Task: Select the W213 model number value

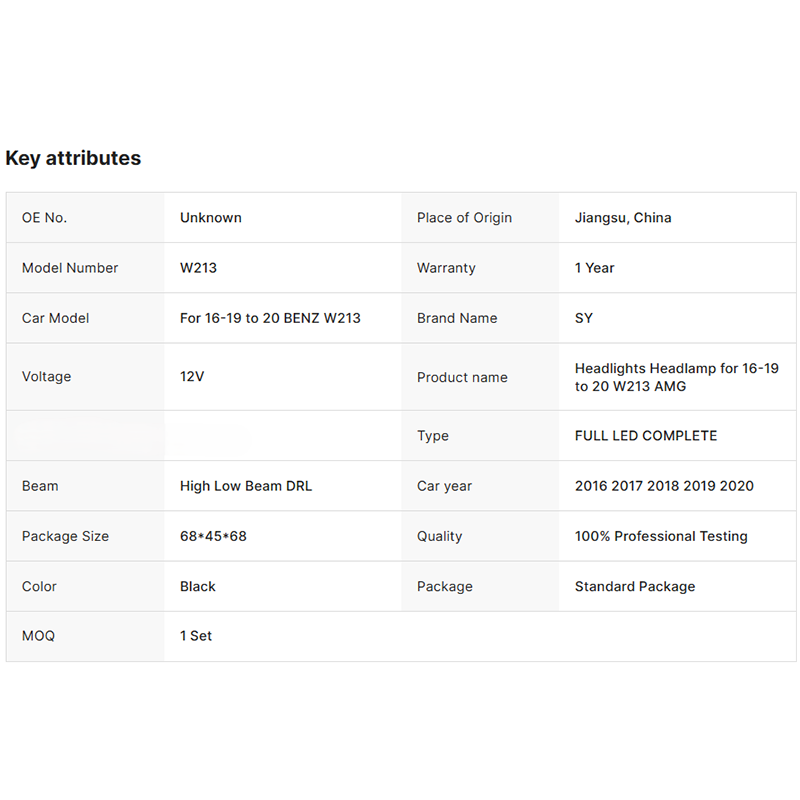Action: (x=198, y=268)
